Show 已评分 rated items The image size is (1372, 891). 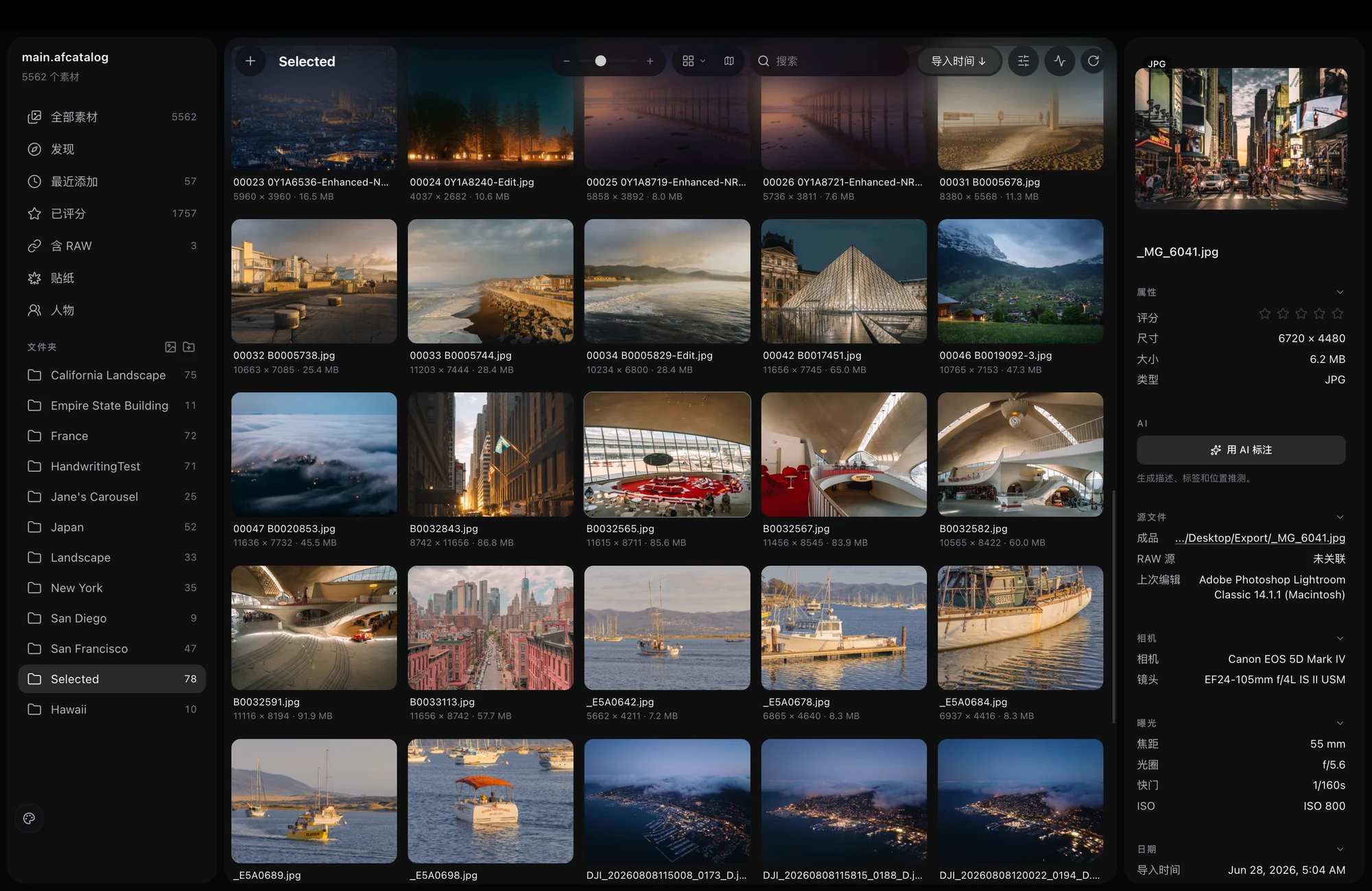[x=112, y=214]
